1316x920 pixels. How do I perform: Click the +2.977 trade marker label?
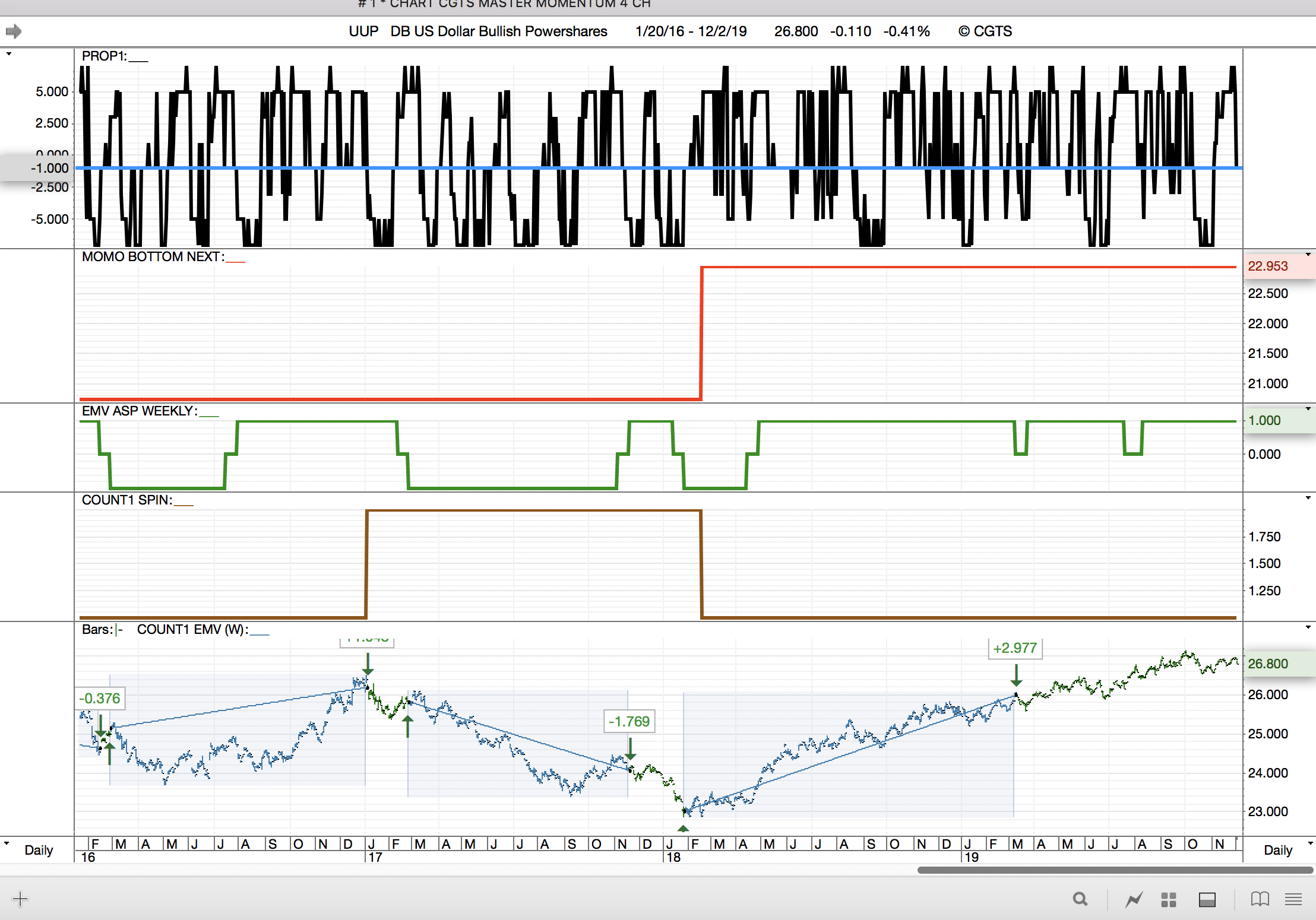(1014, 648)
